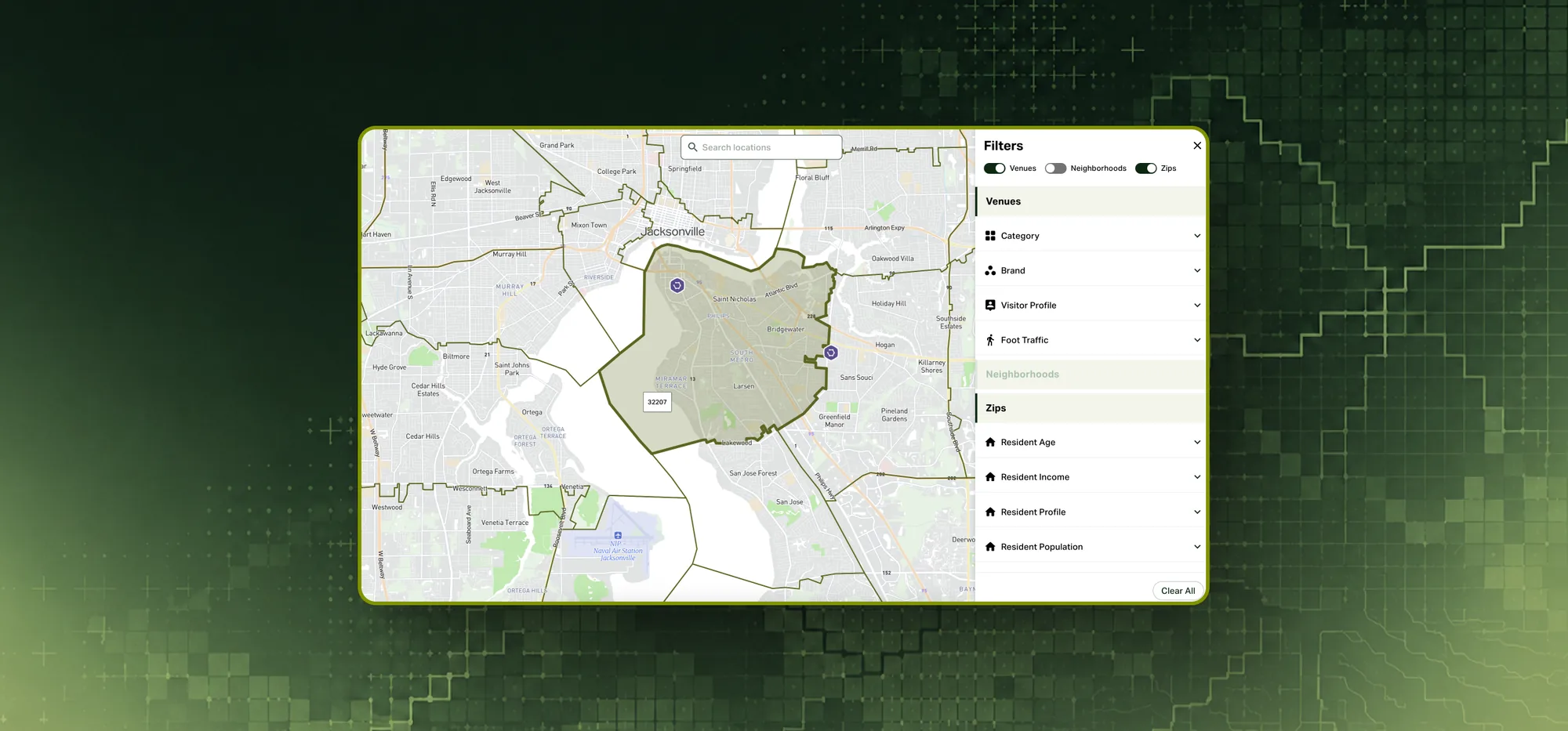This screenshot has width=1568, height=731.
Task: Click the Resident Profile house icon
Action: pyautogui.click(x=990, y=512)
